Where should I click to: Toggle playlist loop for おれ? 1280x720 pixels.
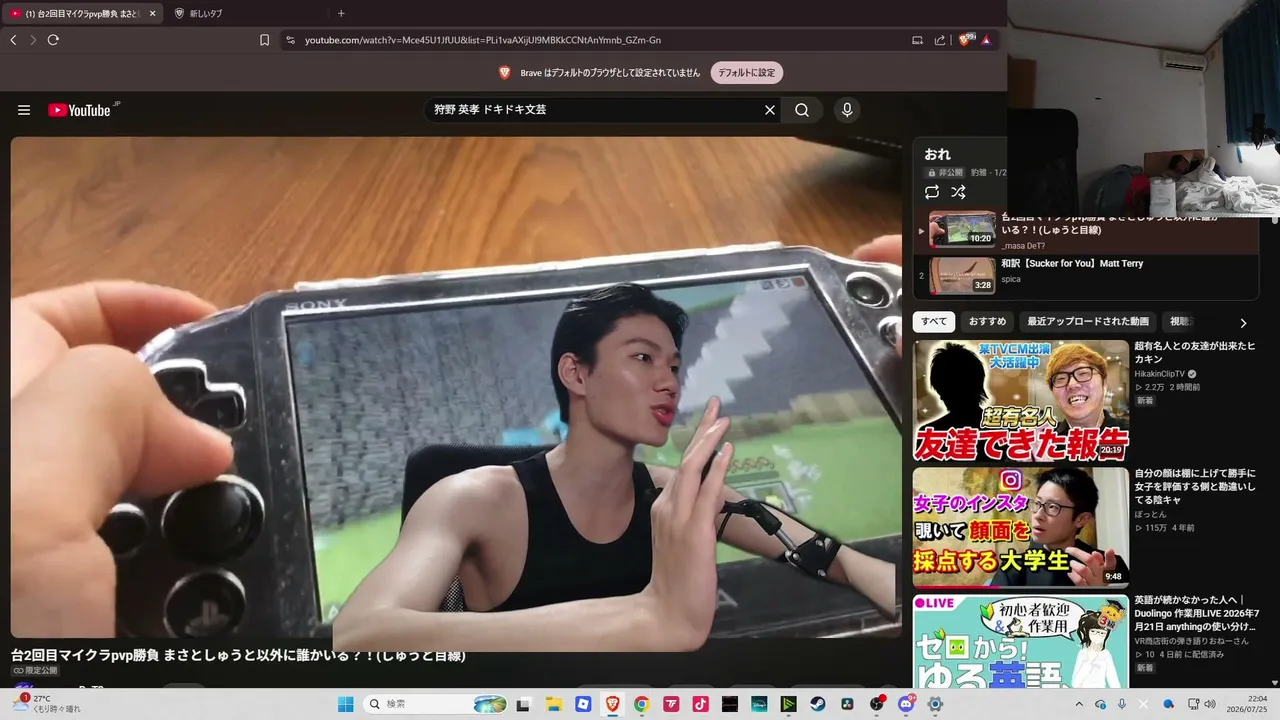[x=932, y=192]
